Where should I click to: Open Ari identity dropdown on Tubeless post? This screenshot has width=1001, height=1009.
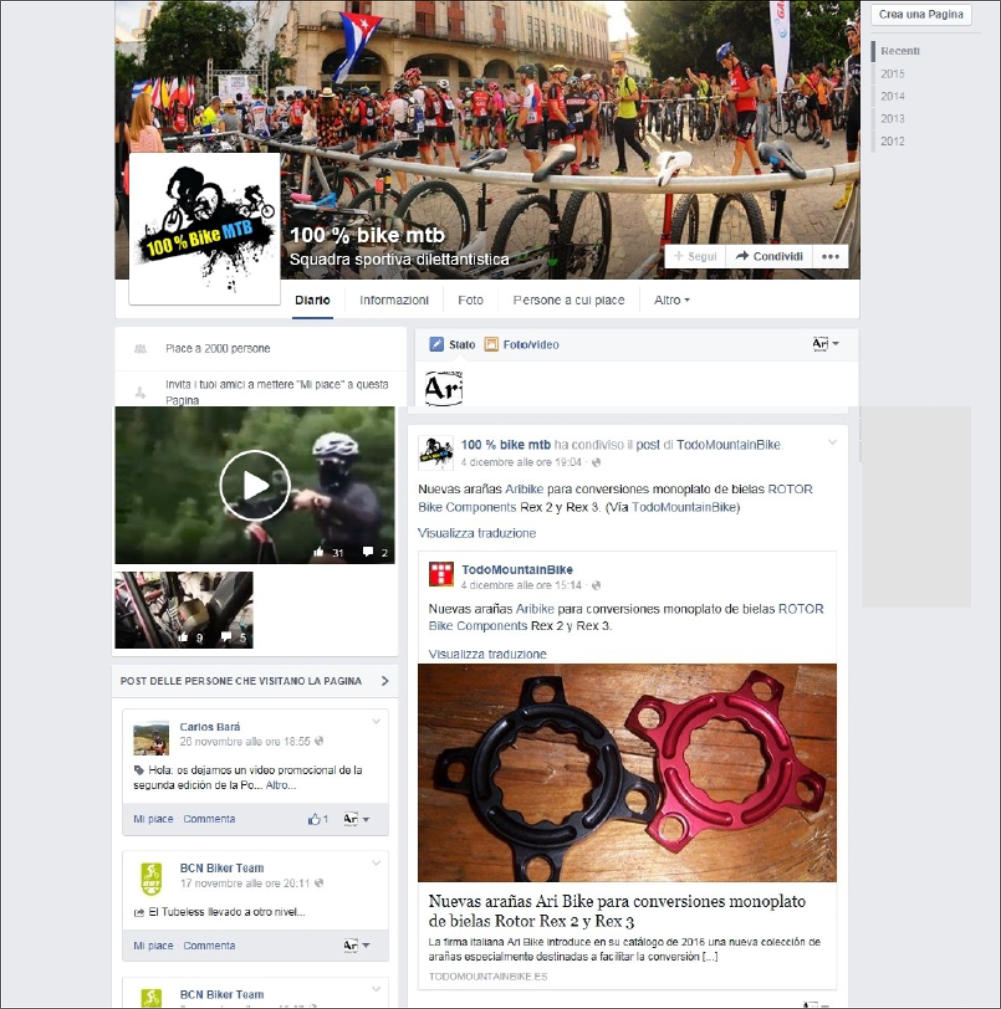(356, 945)
